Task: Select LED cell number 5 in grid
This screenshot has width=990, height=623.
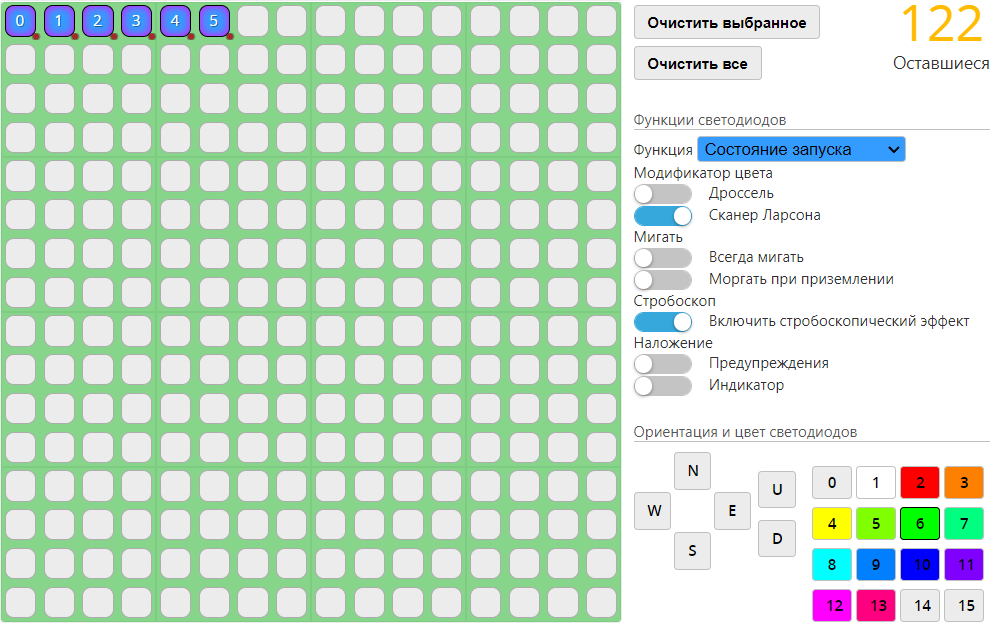Action: (x=214, y=20)
